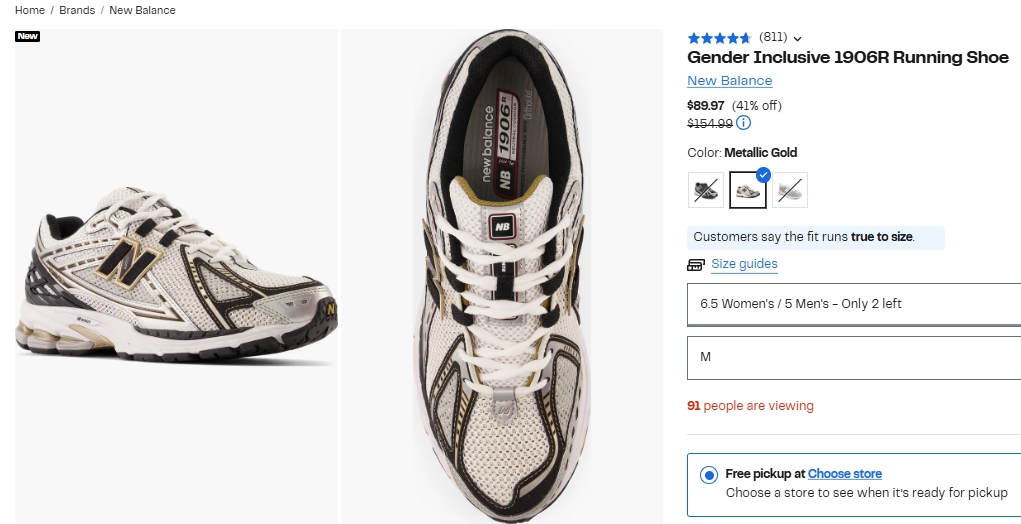Screen dimensions: 1021x524
Task: Go to Home in the breadcrumb
Action: pos(30,10)
